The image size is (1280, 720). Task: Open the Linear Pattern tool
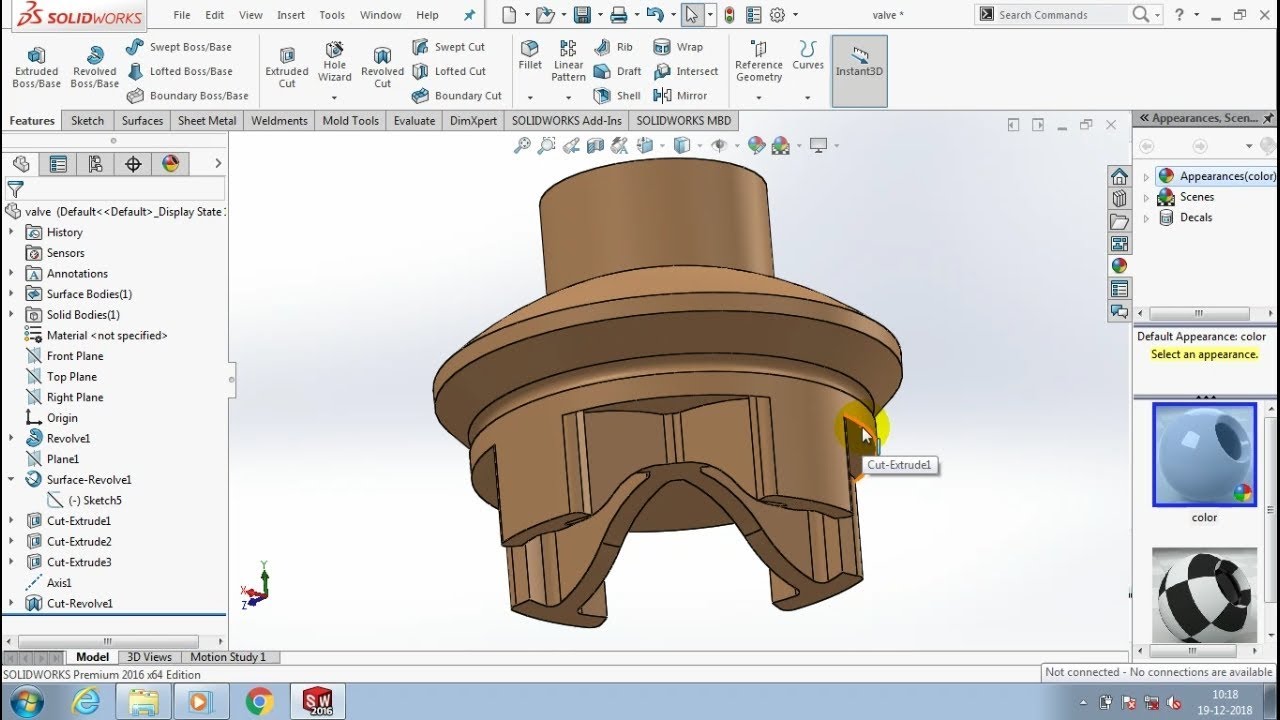coord(568,62)
